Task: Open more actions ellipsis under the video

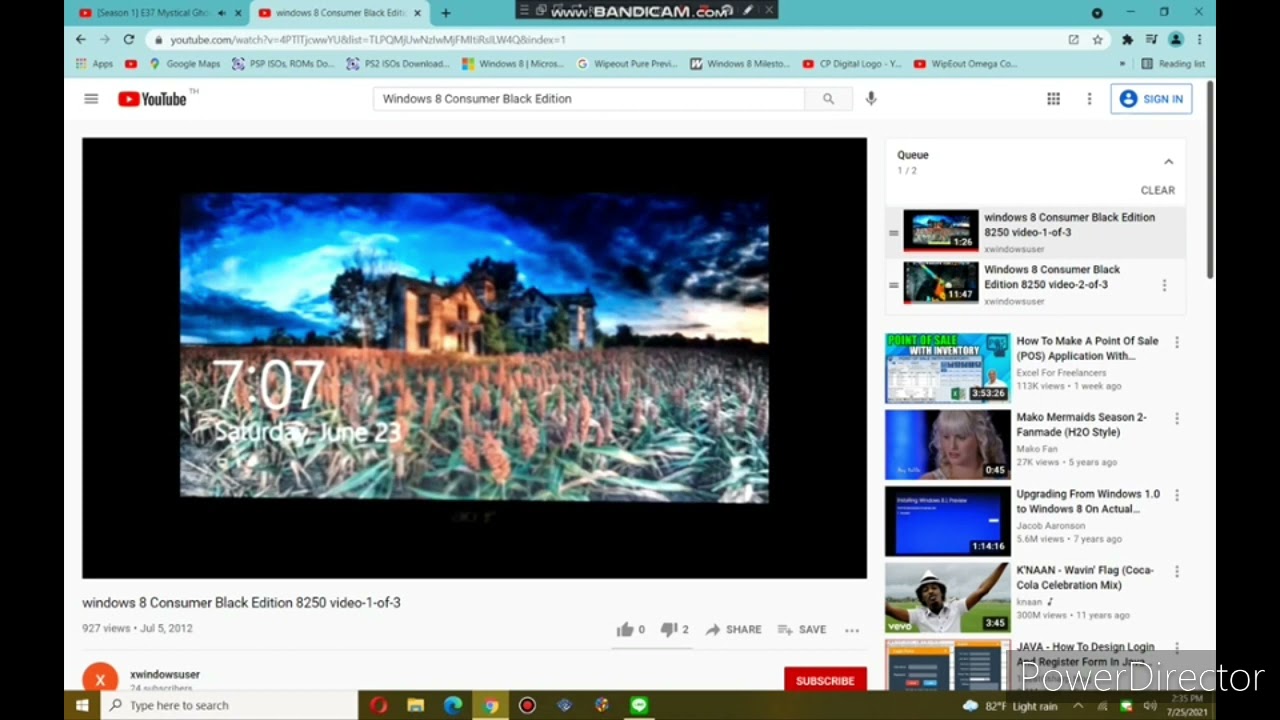Action: point(852,630)
